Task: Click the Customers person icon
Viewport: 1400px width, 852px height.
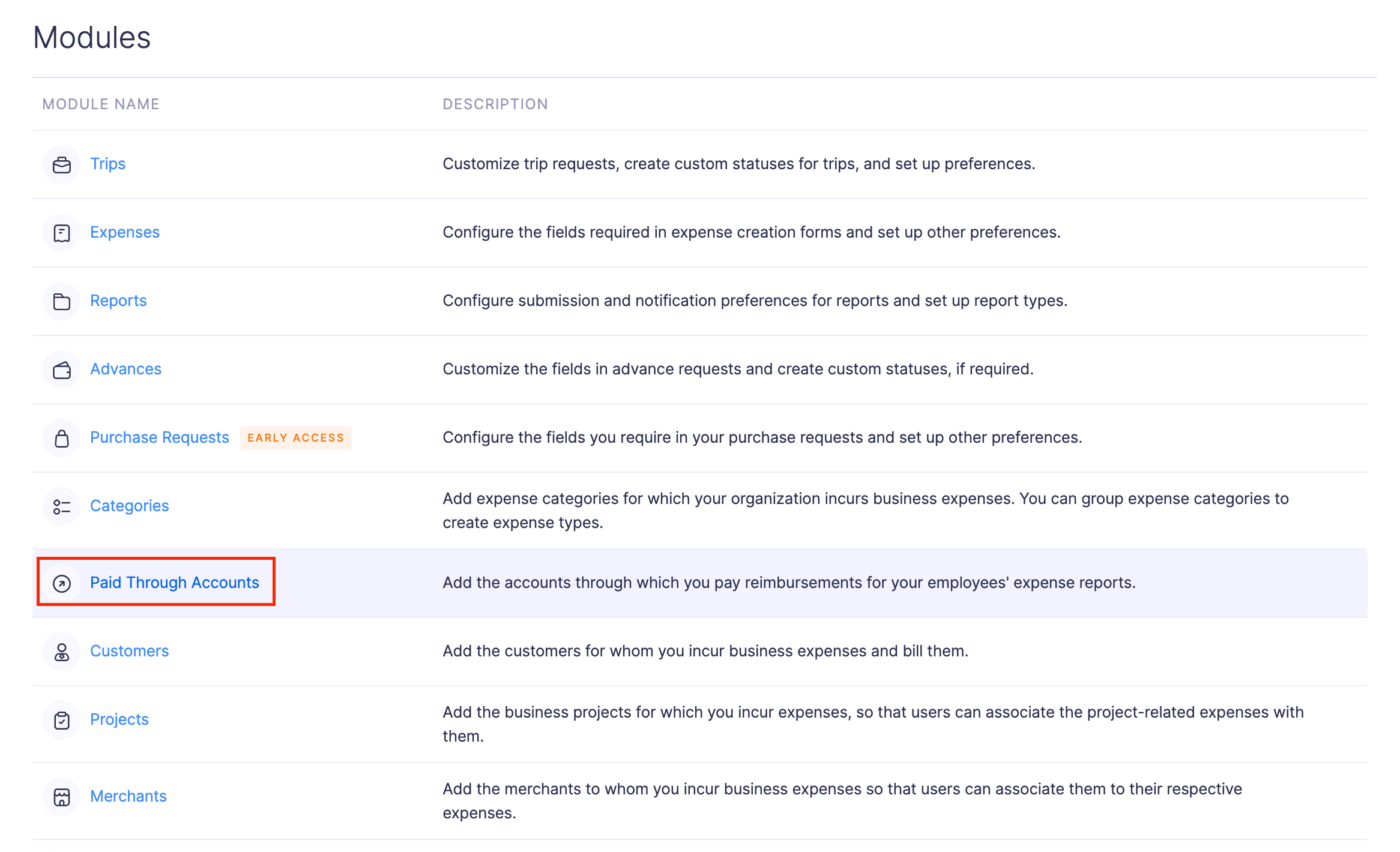Action: pos(62,652)
